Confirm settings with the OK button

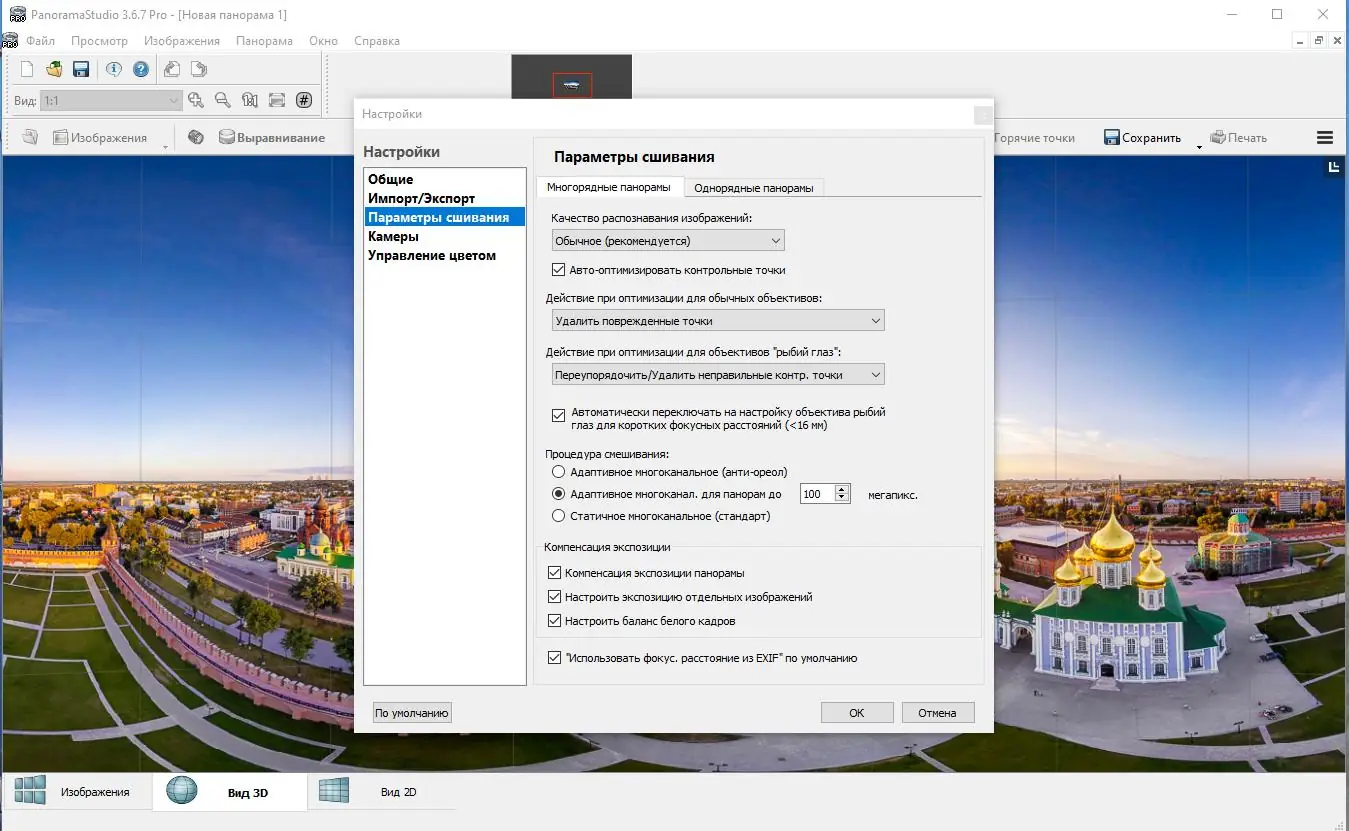[x=857, y=713]
